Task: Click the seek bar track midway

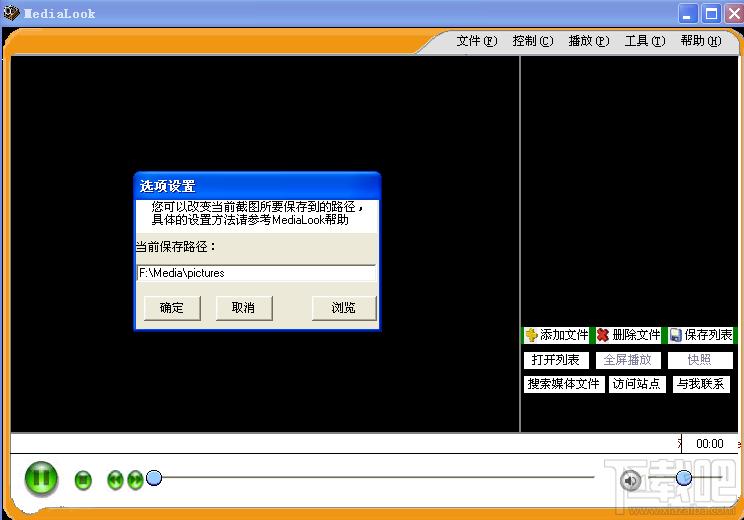Action: [372, 477]
